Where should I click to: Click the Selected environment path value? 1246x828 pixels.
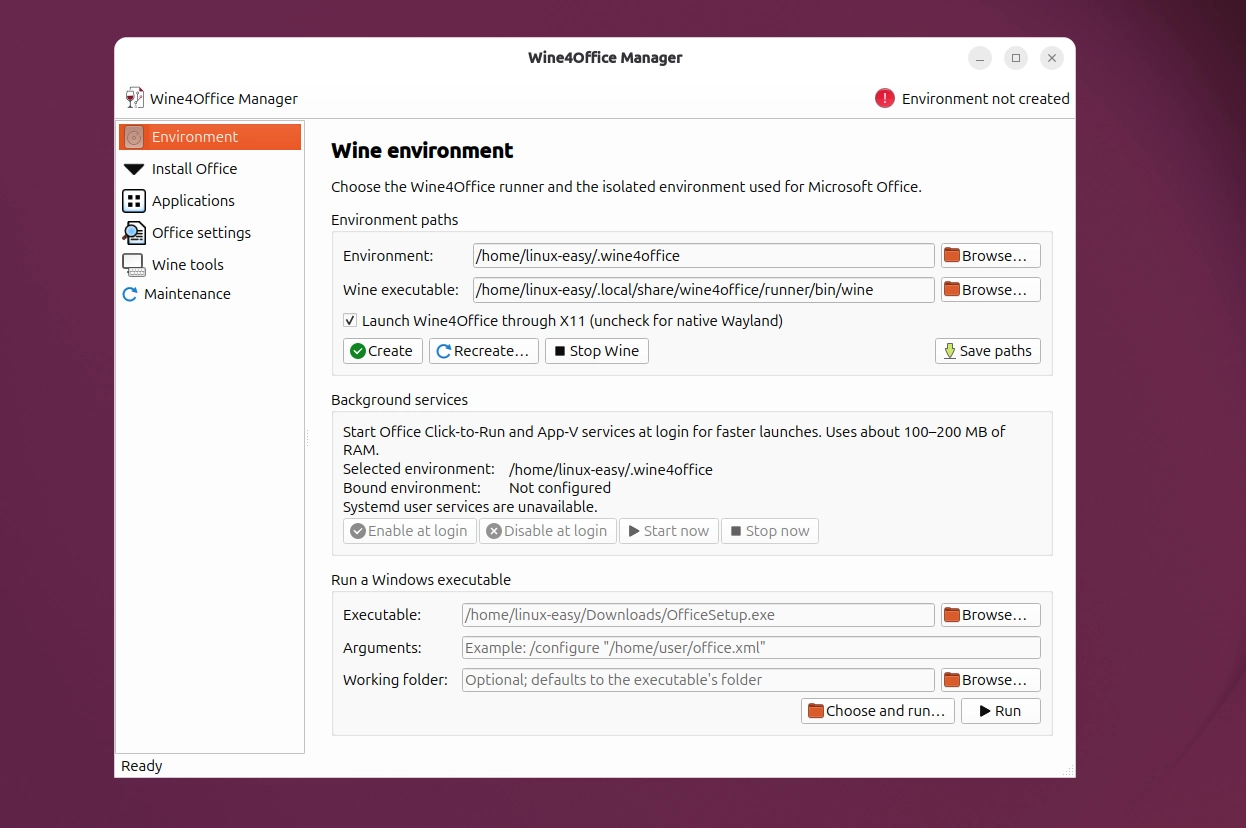[610, 469]
